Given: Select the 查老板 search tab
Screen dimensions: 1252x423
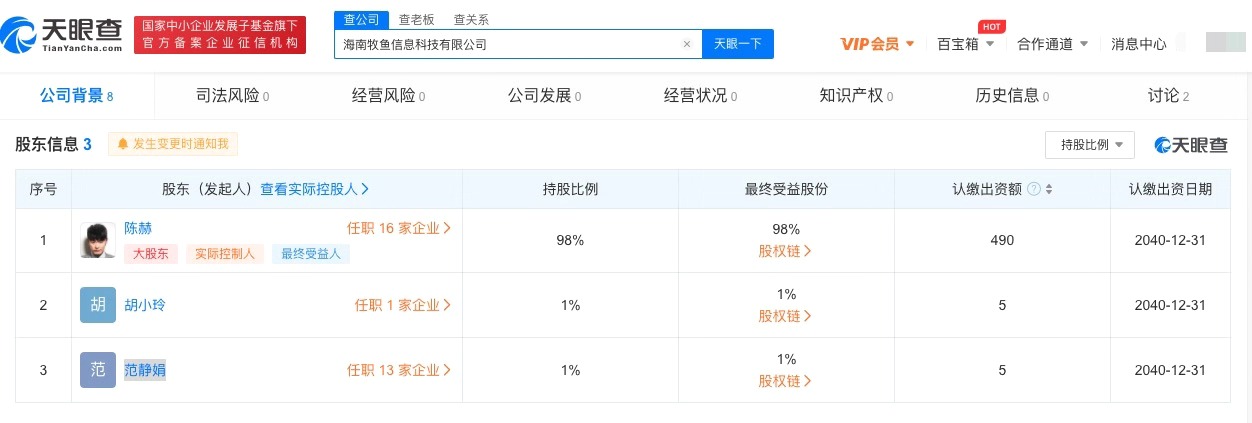Looking at the screenshot, I should click(416, 19).
